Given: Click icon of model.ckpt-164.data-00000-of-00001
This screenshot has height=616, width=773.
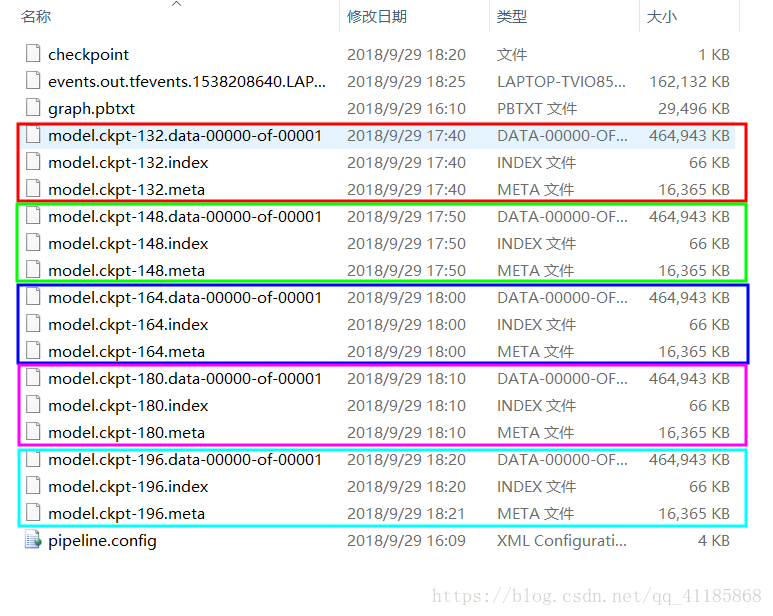Looking at the screenshot, I should click(33, 297).
